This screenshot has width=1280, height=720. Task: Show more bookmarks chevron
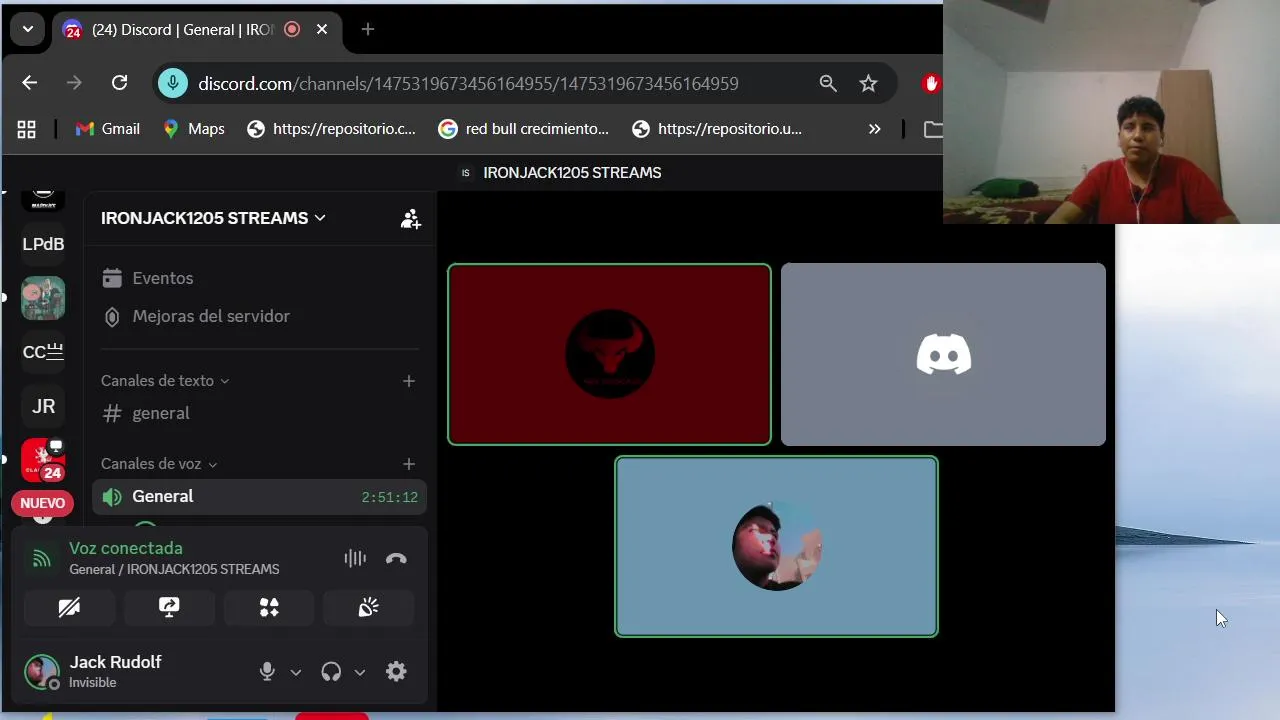coord(874,129)
